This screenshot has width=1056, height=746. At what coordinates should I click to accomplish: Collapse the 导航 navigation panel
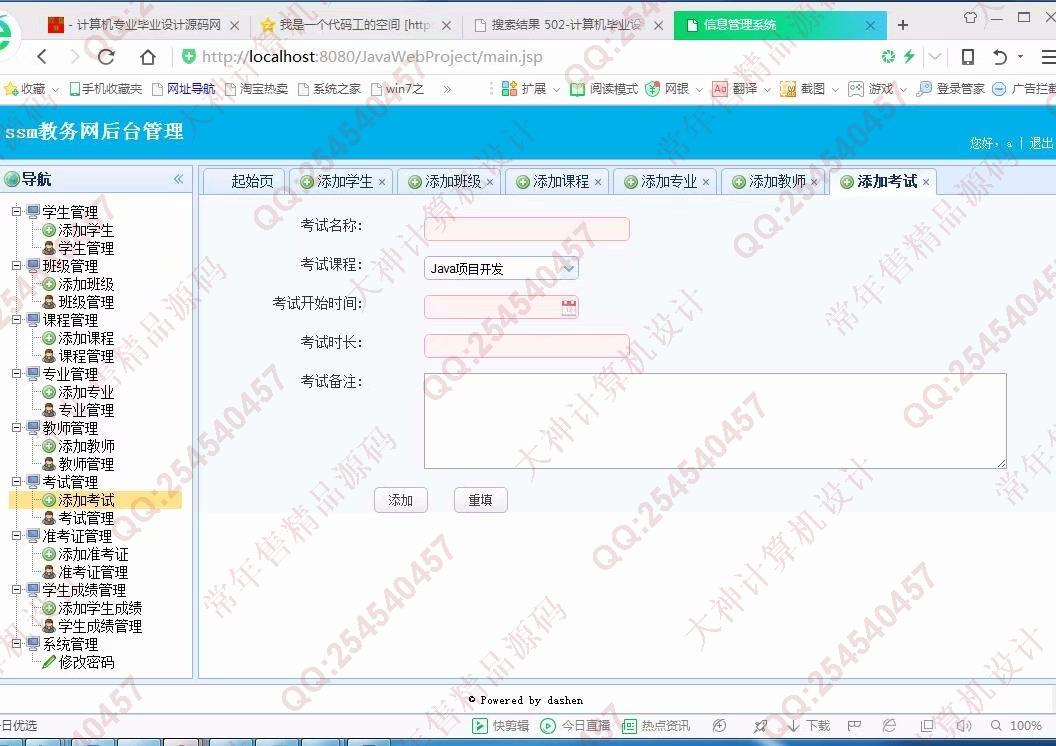click(178, 179)
